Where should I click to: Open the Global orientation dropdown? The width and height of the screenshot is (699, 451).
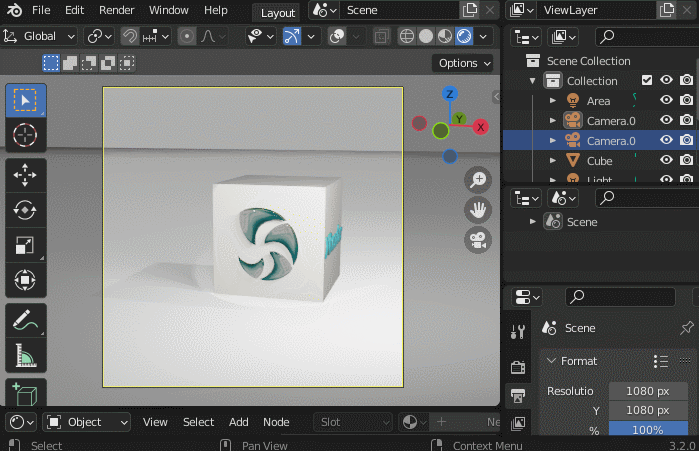(40, 36)
